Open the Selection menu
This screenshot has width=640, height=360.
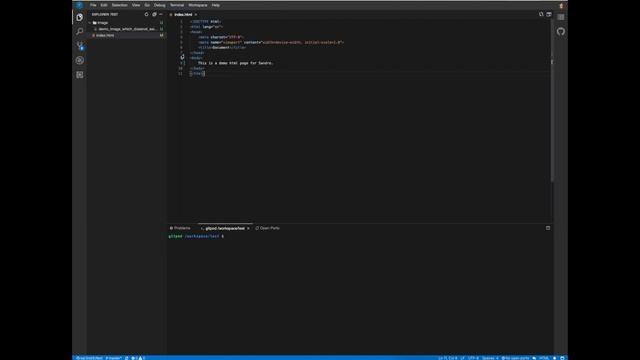coord(120,5)
